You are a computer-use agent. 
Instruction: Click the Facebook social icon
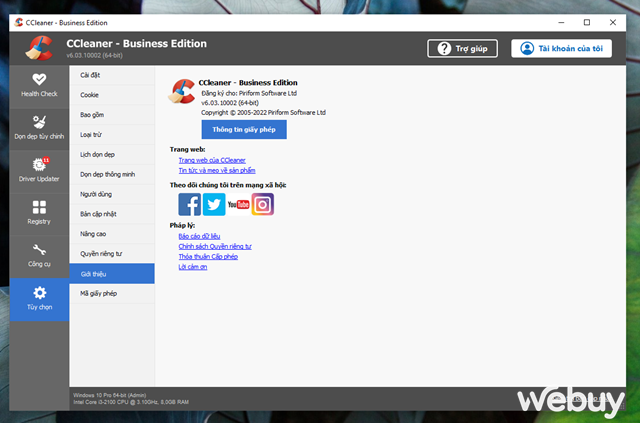[x=190, y=205]
